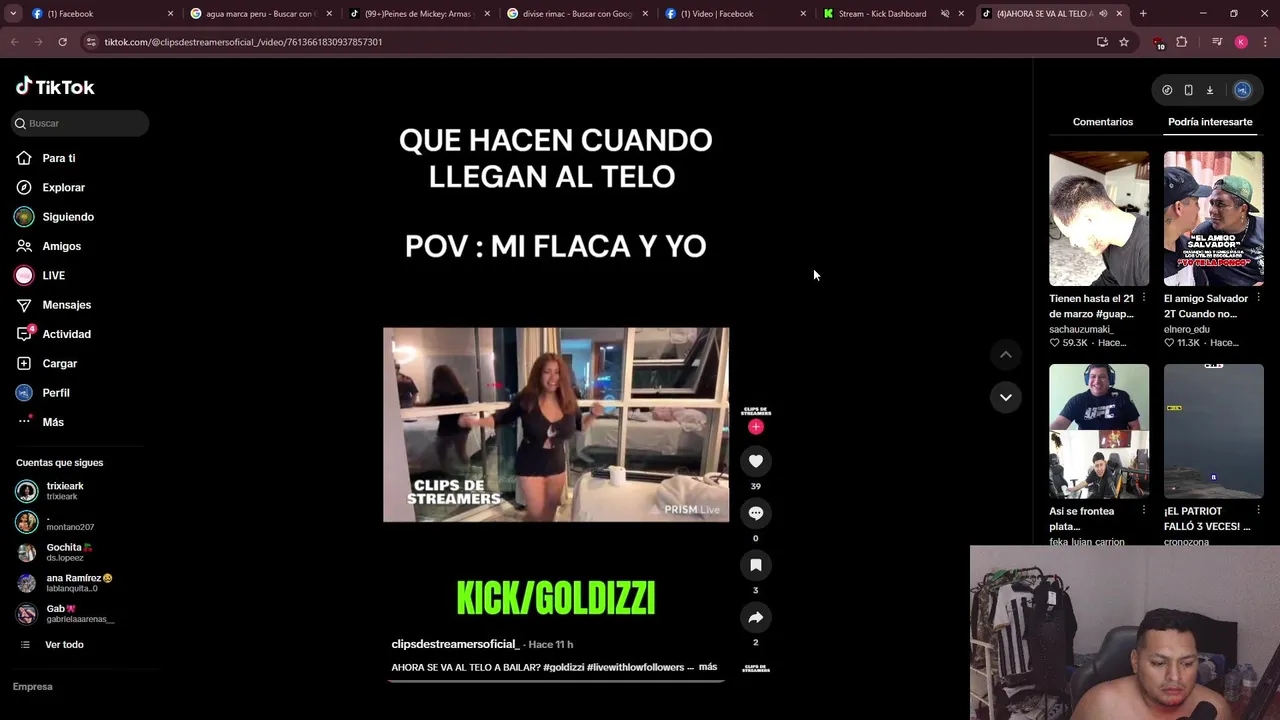This screenshot has height=720, width=1280.
Task: Click the video playing area
Action: coord(556,425)
